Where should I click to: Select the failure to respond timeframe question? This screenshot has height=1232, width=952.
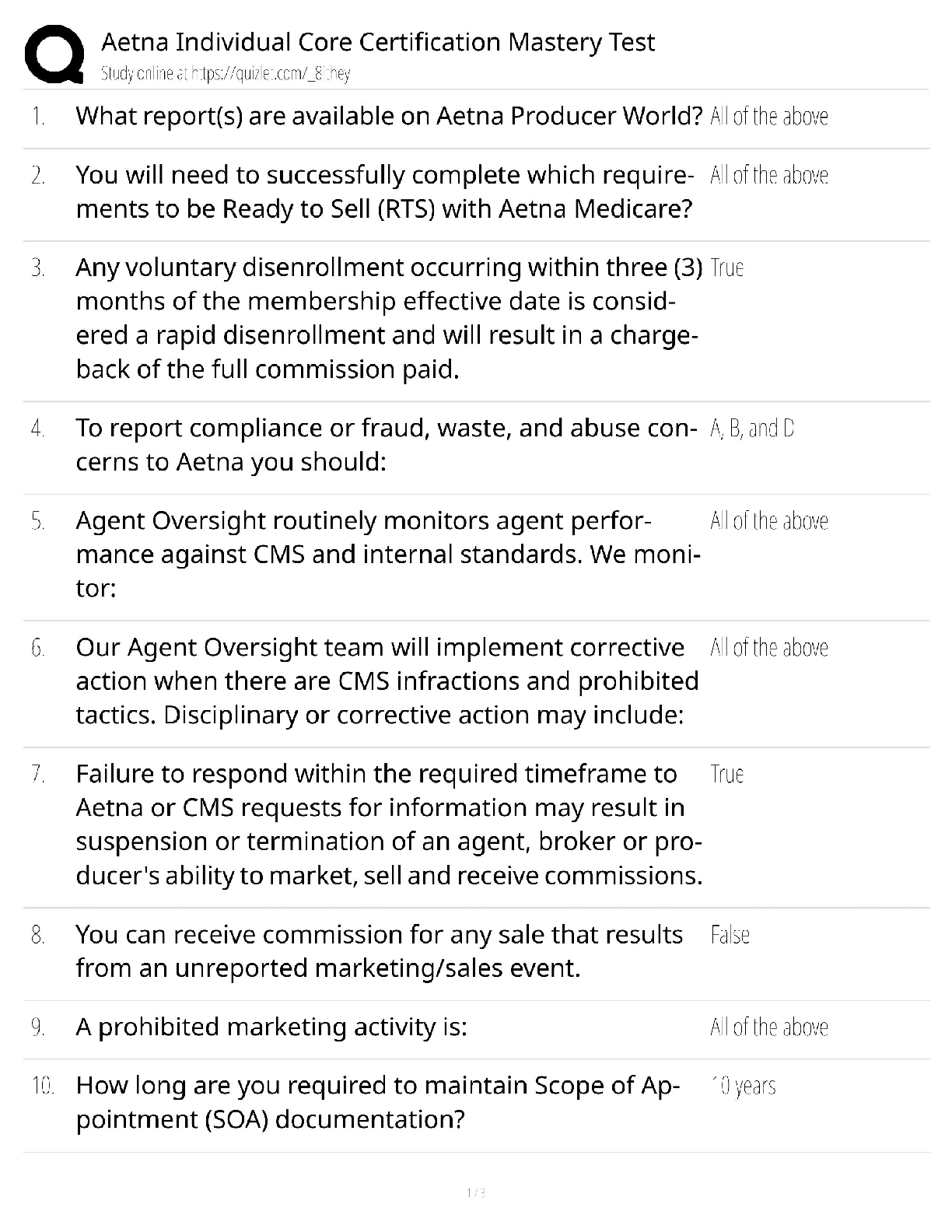[389, 824]
